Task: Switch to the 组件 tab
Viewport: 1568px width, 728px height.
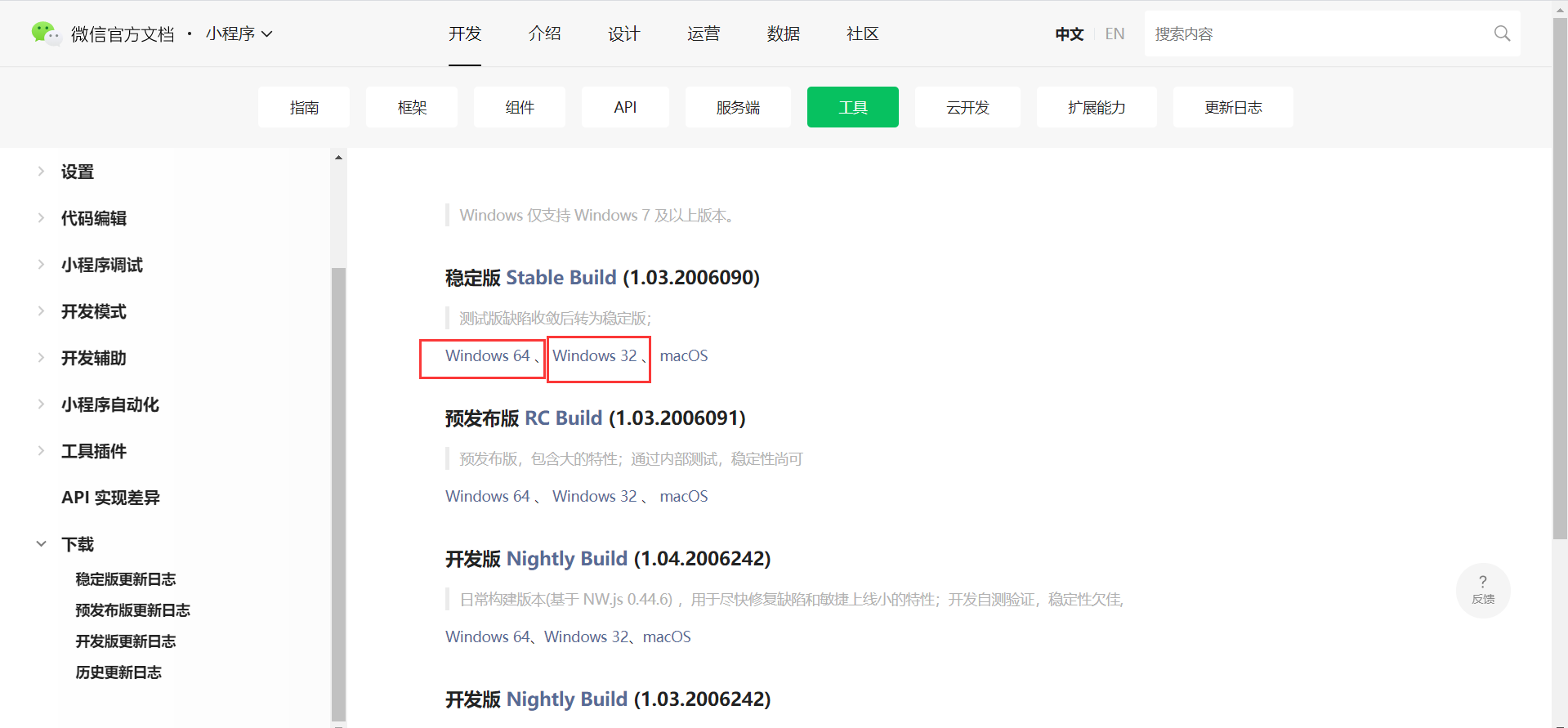Action: (520, 107)
